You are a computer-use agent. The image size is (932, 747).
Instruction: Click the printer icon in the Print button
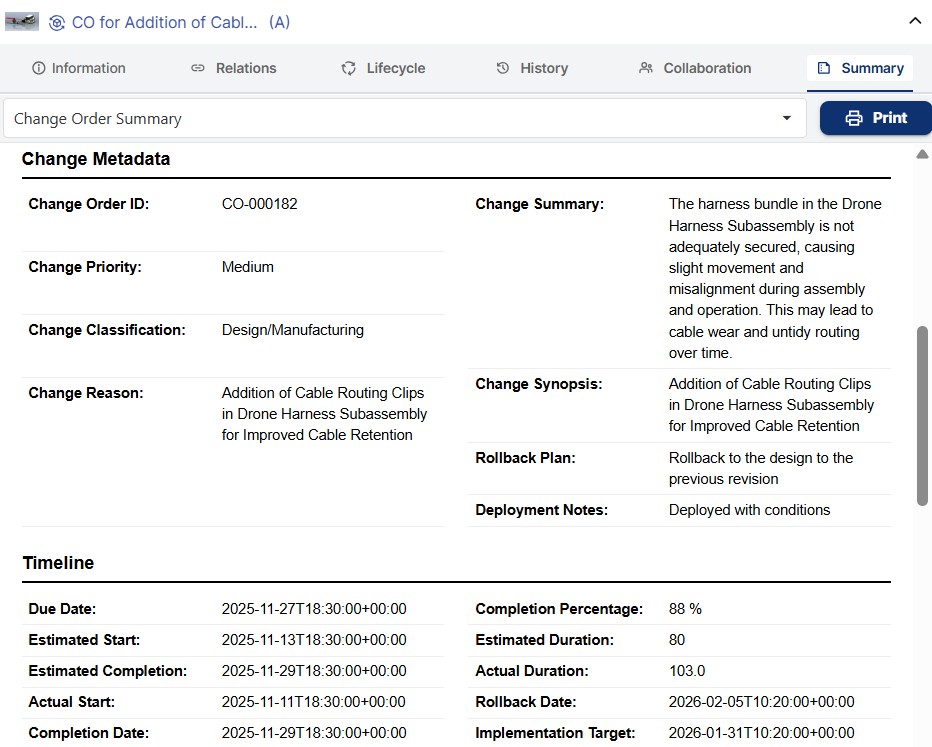854,118
